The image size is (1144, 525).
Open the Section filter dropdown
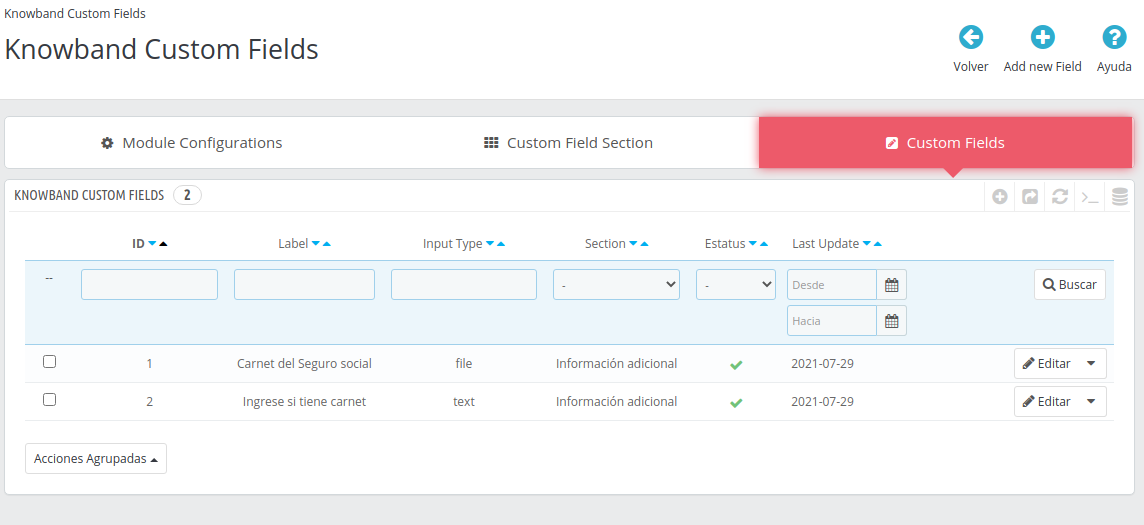pos(616,285)
